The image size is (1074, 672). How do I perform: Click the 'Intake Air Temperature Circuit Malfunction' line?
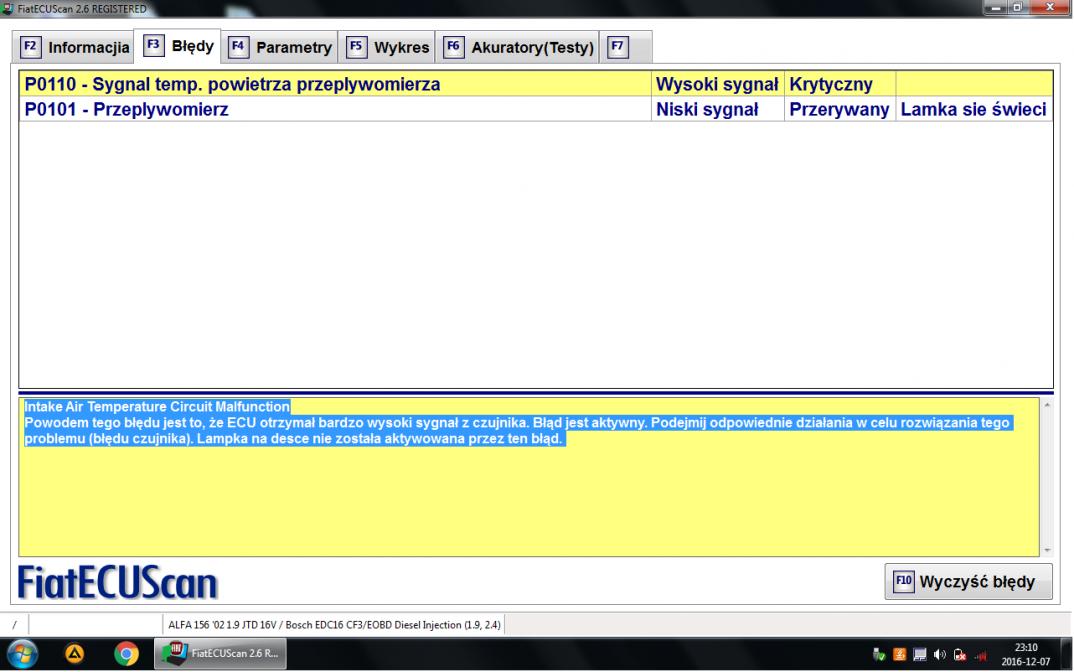click(x=157, y=407)
